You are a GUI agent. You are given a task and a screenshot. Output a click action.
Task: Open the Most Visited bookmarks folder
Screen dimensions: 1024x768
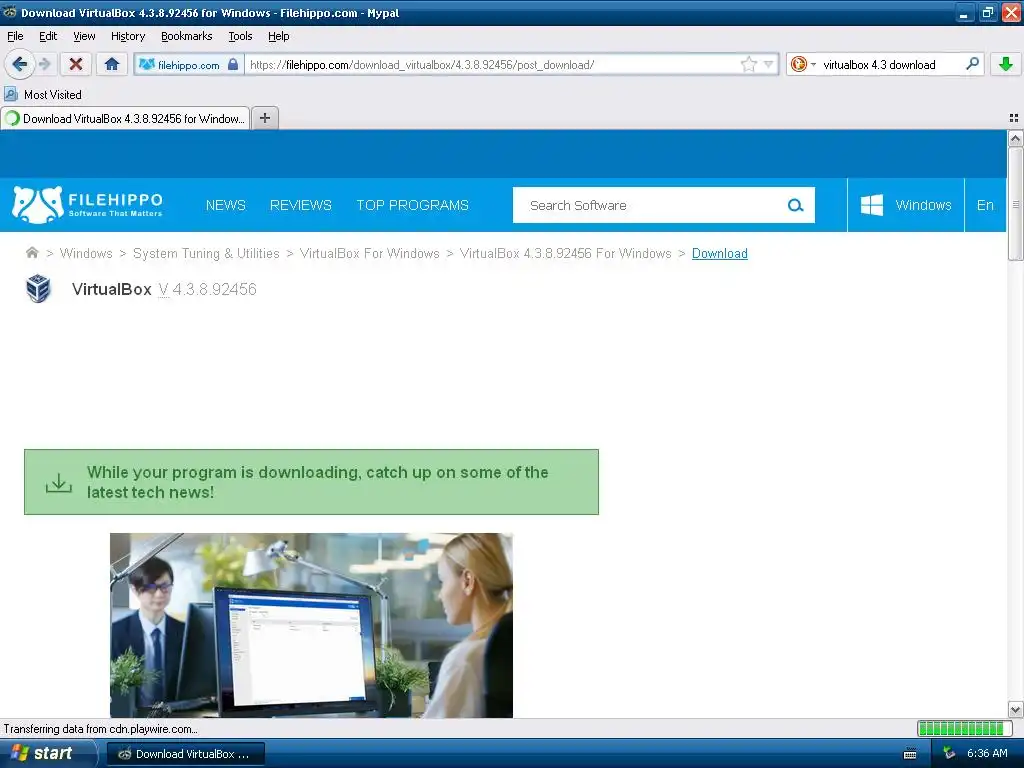click(x=43, y=95)
